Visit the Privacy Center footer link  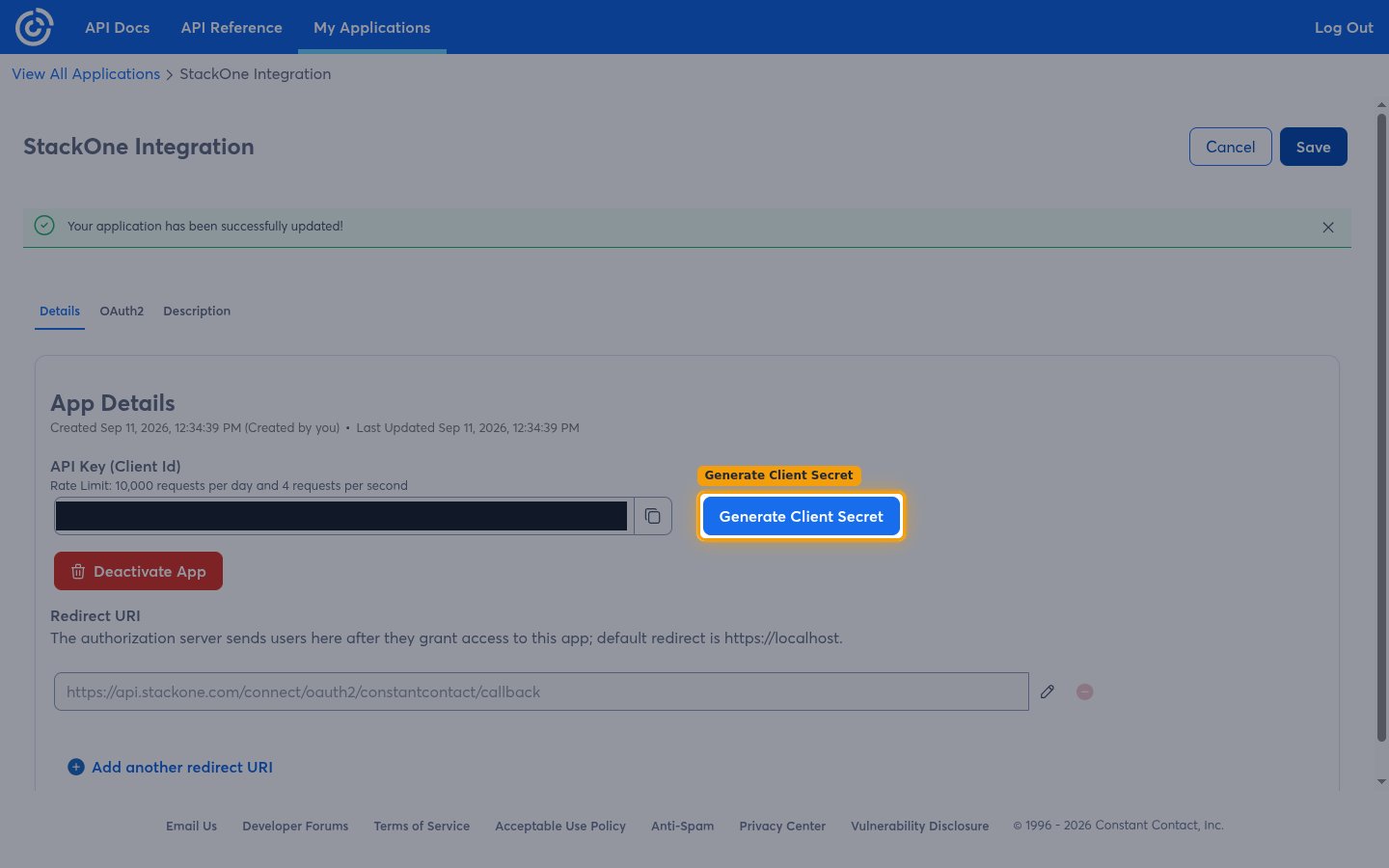coord(782,826)
